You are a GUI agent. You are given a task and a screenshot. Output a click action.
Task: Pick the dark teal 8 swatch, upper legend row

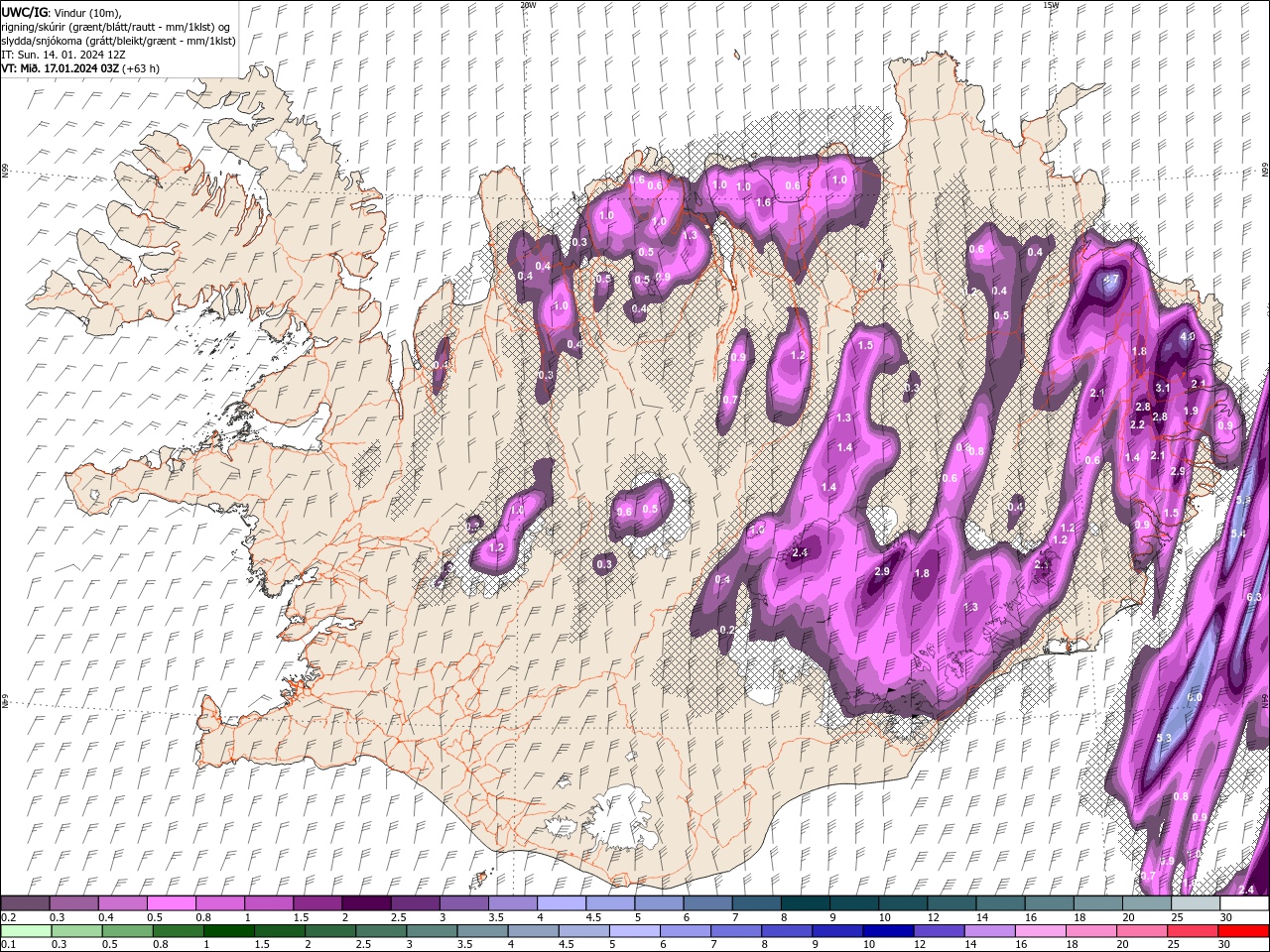click(805, 903)
